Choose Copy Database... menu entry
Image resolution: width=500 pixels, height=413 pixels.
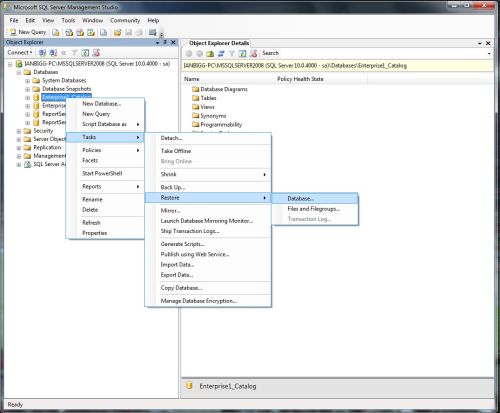[x=208, y=288]
